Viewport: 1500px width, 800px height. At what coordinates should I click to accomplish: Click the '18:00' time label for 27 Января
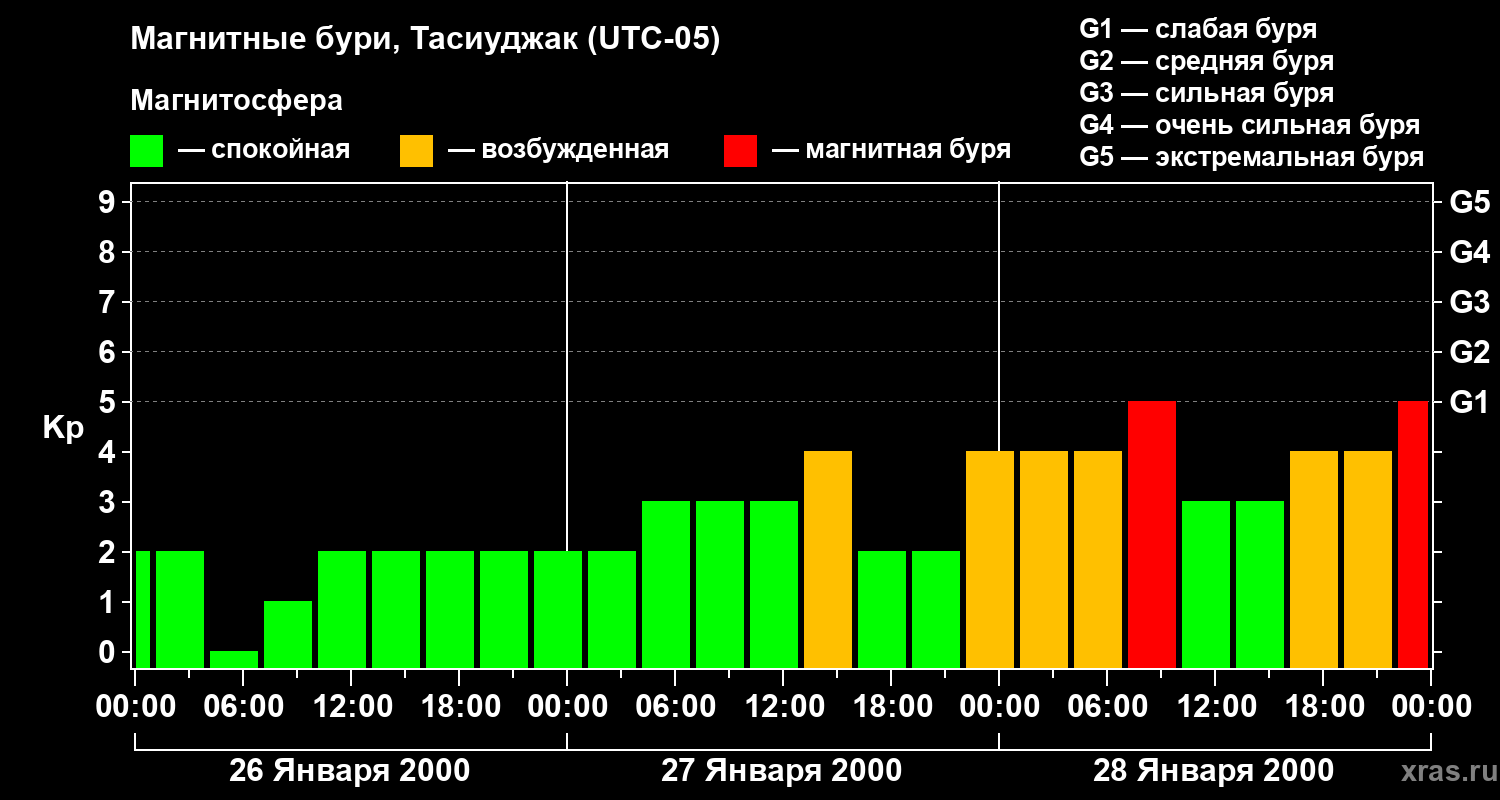click(891, 707)
